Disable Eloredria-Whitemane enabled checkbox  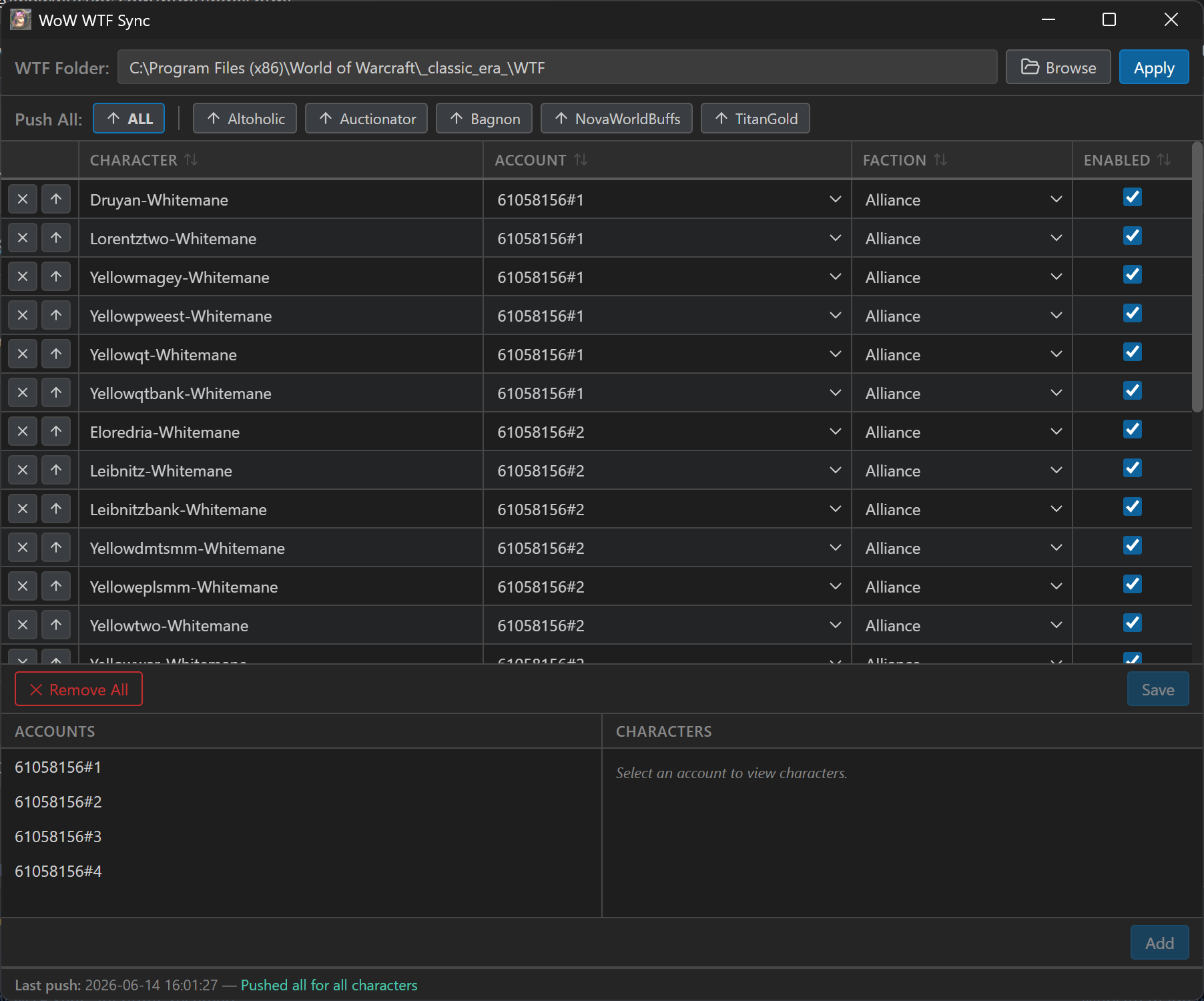1133,429
